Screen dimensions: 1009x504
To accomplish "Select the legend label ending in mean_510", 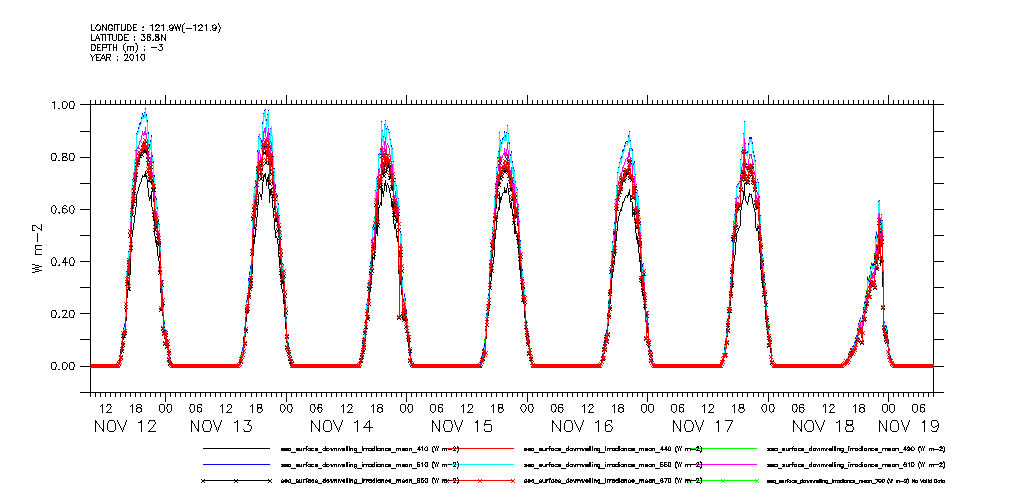I will [370, 465].
